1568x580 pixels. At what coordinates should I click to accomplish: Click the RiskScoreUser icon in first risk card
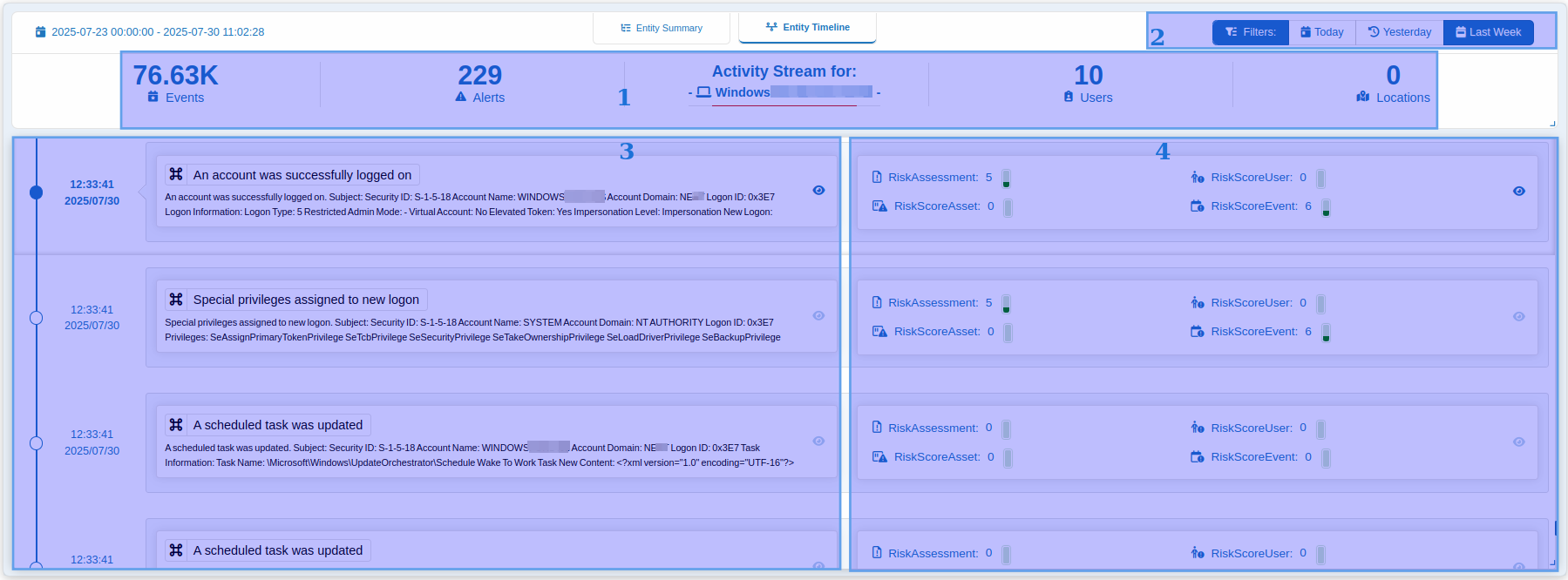[1198, 178]
